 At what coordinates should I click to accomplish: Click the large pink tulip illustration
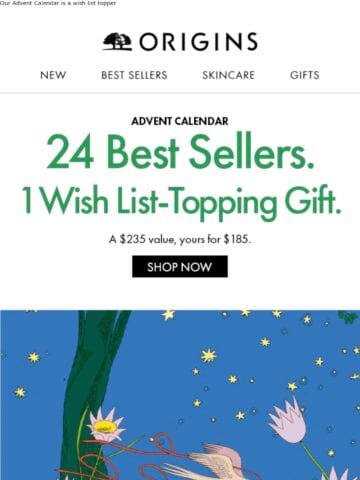tap(289, 421)
